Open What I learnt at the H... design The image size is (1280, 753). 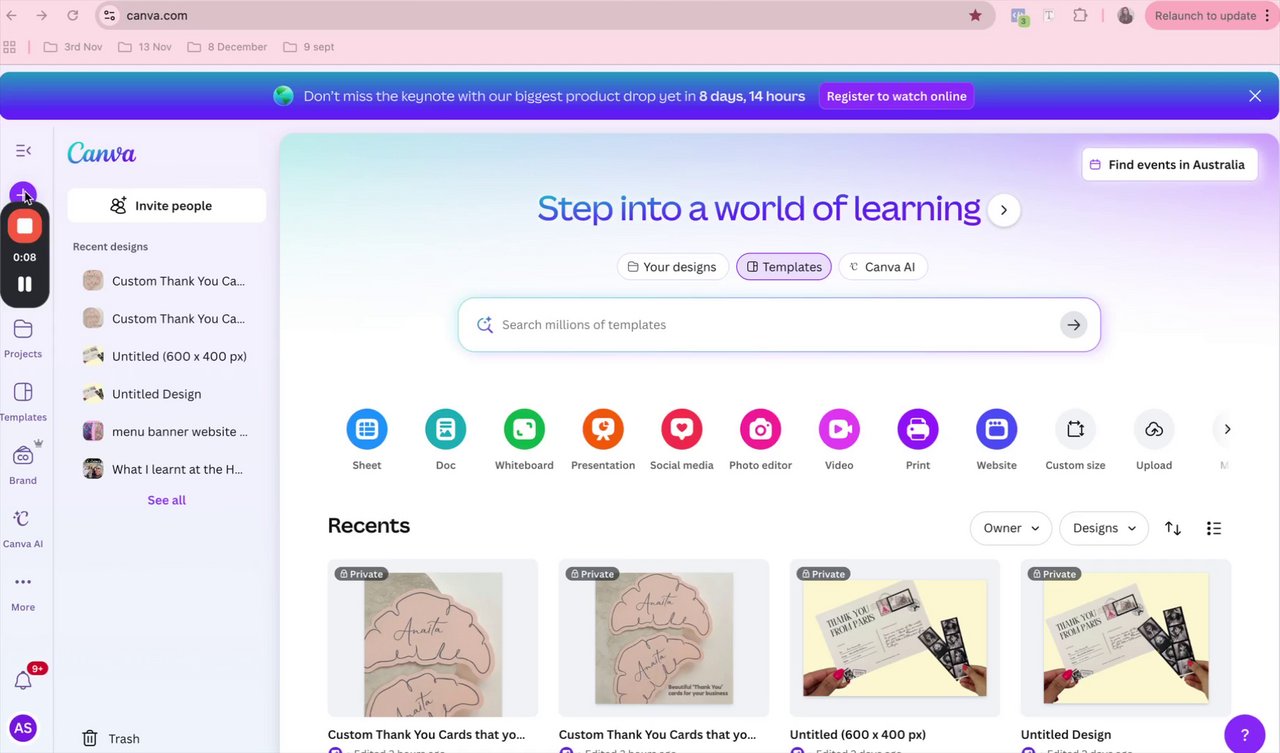click(x=167, y=469)
